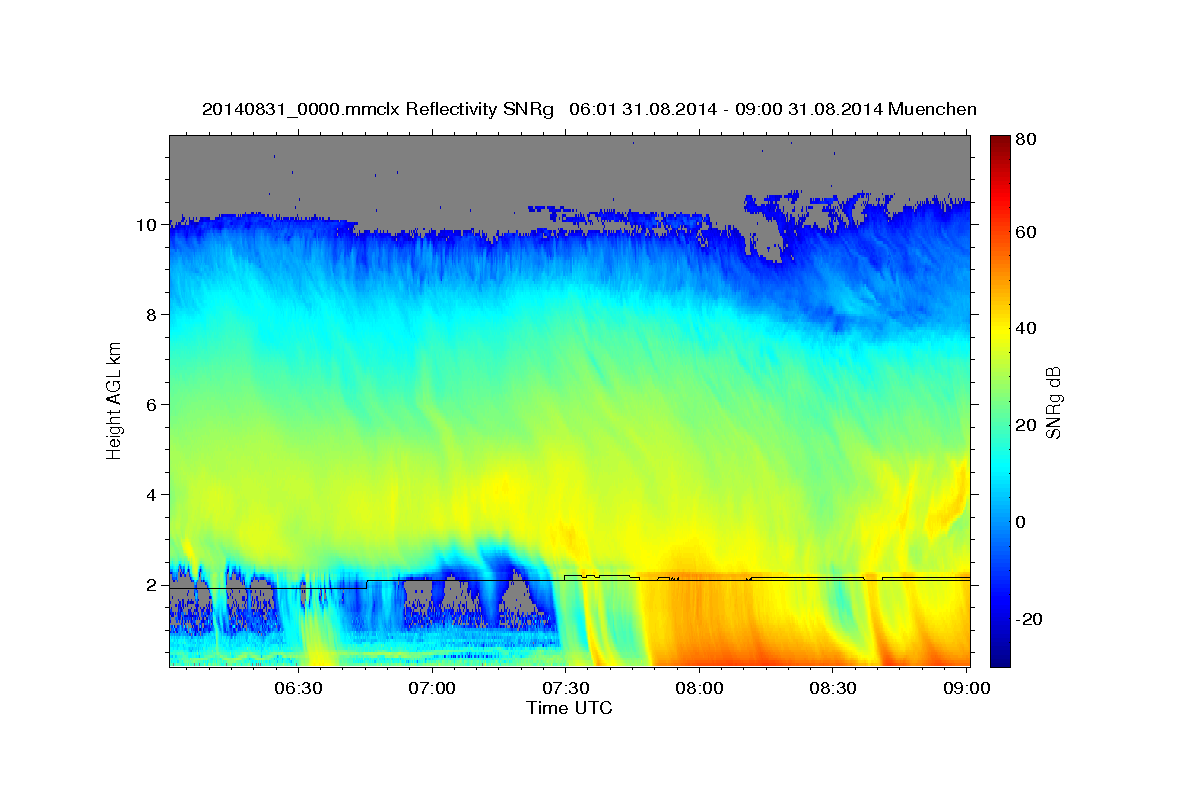This screenshot has height=800, width=1200.
Task: Click the colorbar value label -20
Action: 1031,619
